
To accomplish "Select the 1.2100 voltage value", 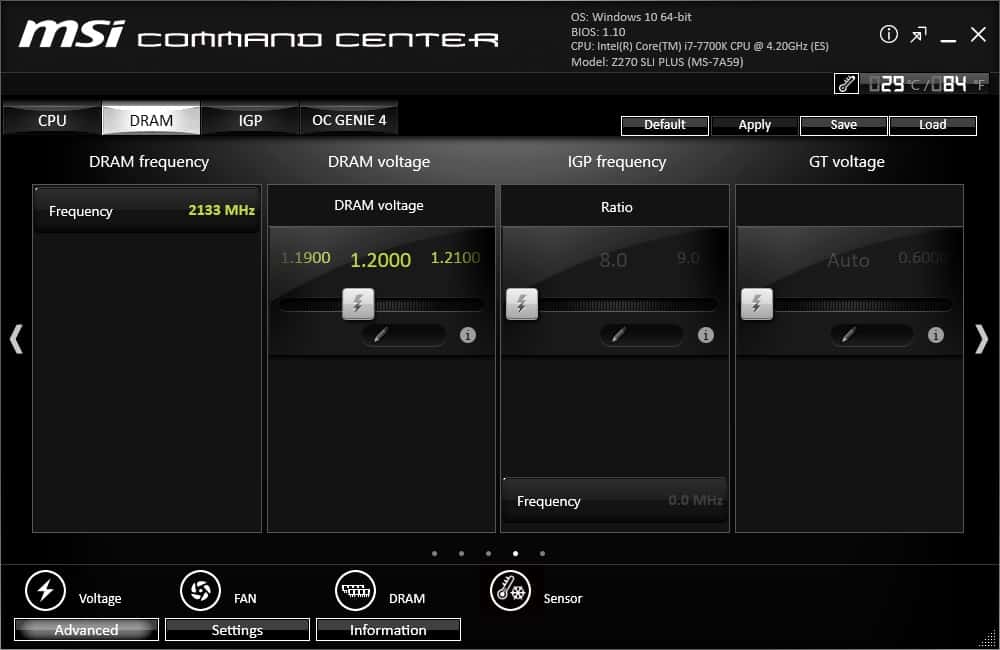I will point(455,258).
